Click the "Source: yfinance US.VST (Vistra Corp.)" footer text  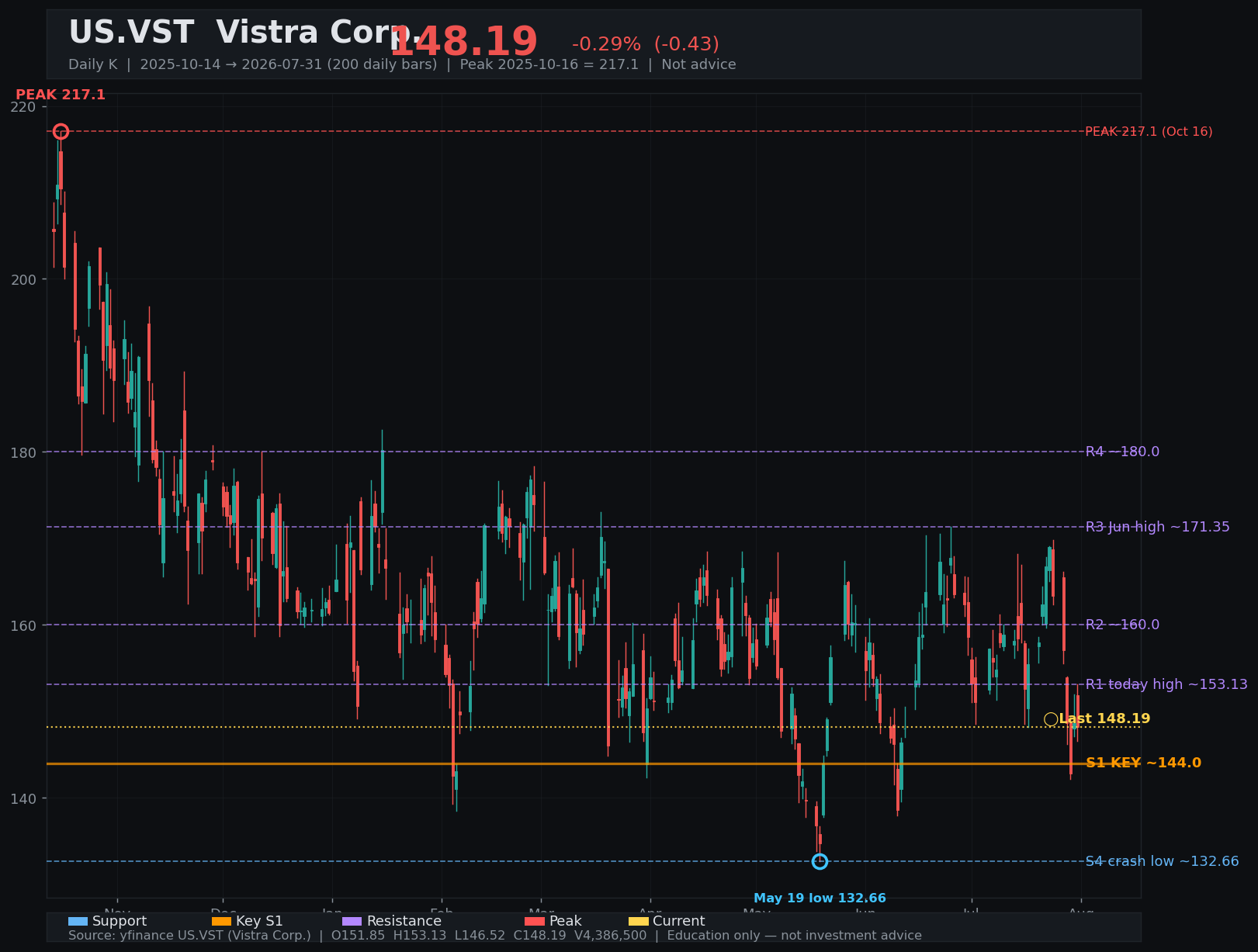(189, 936)
